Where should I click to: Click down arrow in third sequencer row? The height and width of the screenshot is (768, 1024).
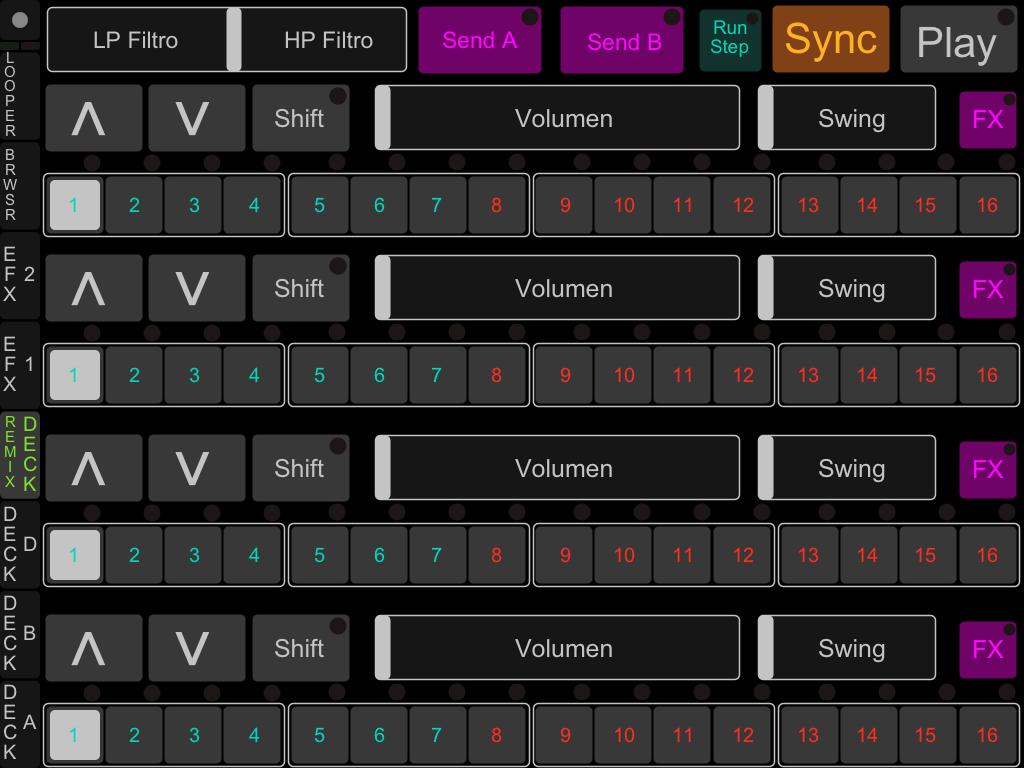(197, 468)
